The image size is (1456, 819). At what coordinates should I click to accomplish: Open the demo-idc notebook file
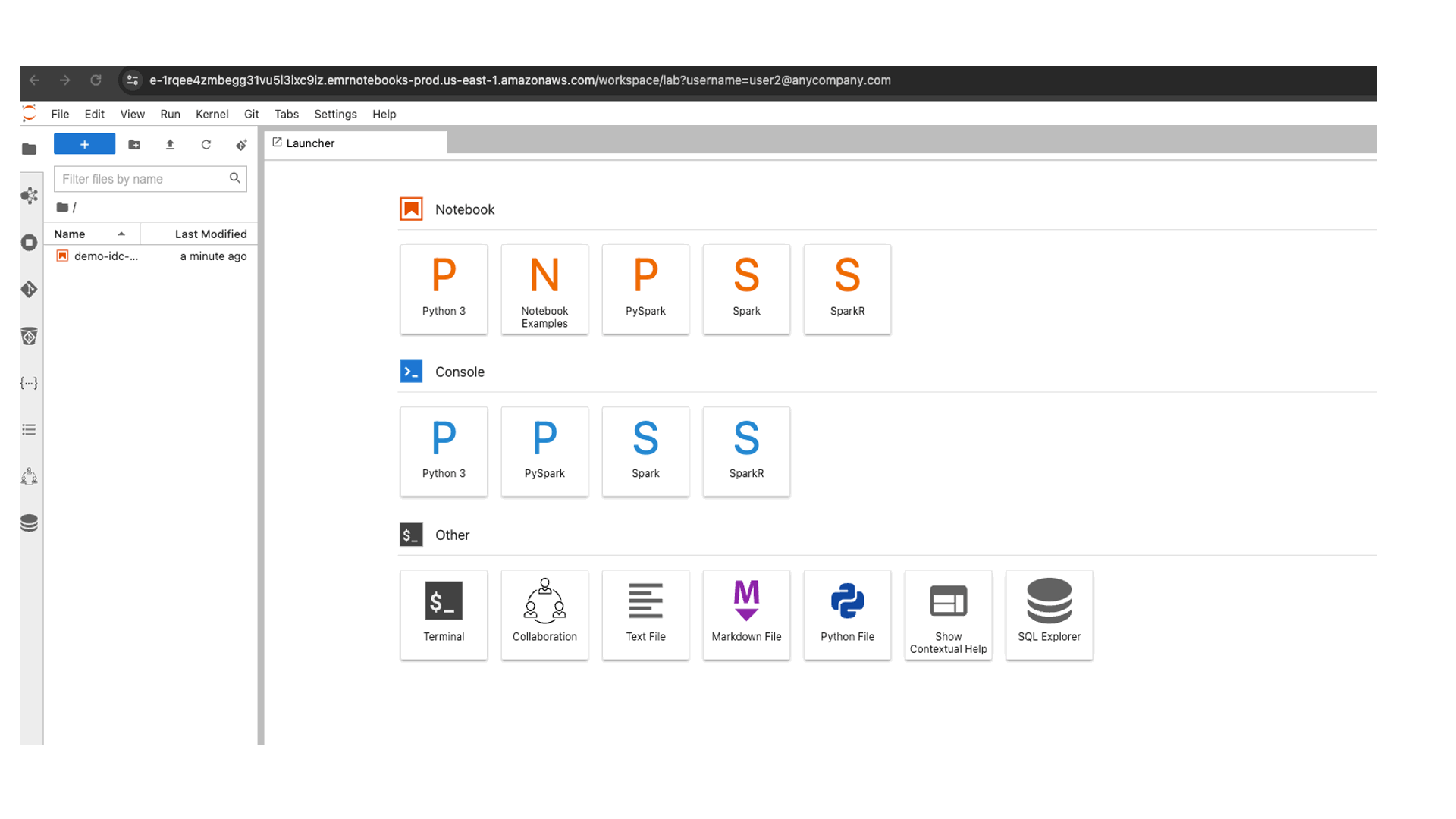click(x=106, y=256)
